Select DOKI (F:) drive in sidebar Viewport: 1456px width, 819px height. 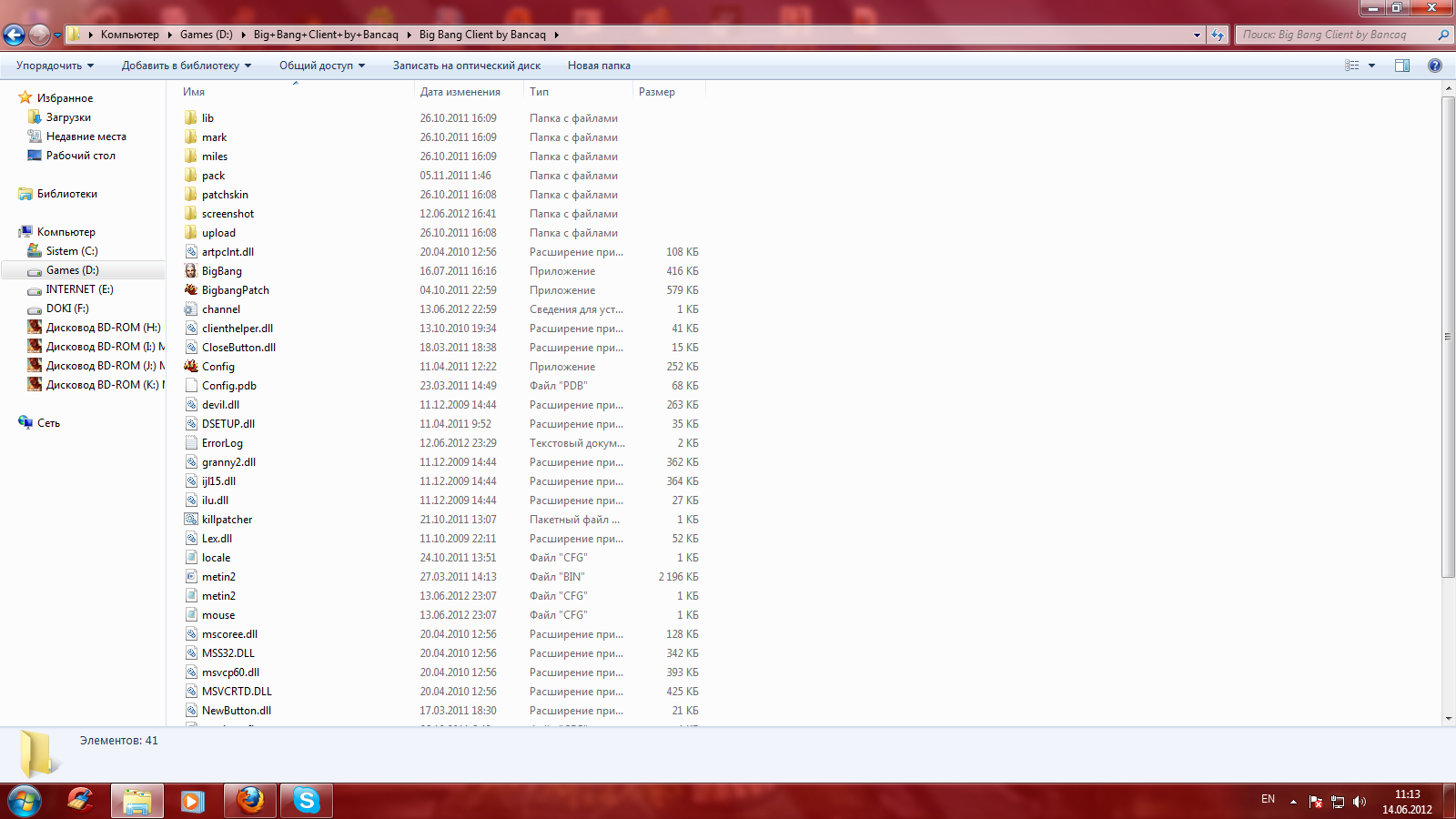click(x=67, y=308)
